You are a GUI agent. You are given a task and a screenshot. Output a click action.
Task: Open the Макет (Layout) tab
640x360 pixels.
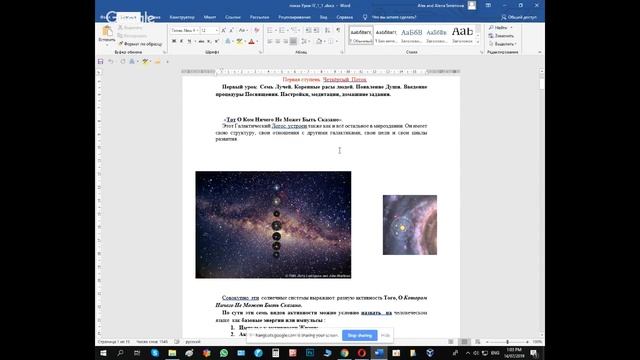(x=210, y=17)
